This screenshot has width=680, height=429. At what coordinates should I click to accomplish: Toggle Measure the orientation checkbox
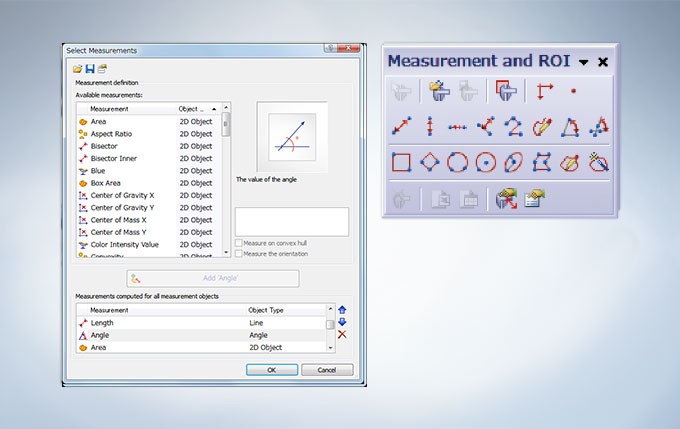pyautogui.click(x=238, y=253)
